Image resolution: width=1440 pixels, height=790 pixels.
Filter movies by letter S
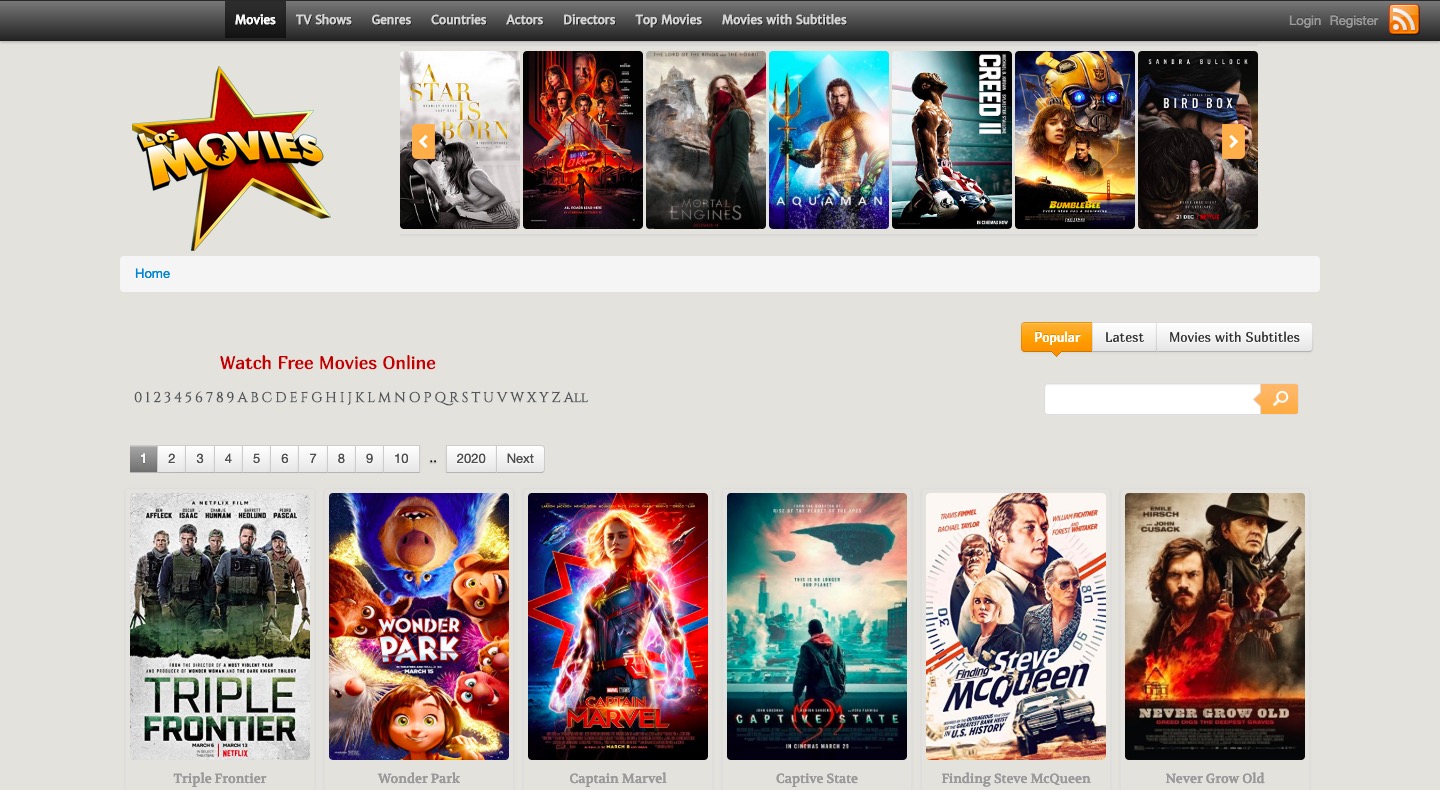coord(465,397)
